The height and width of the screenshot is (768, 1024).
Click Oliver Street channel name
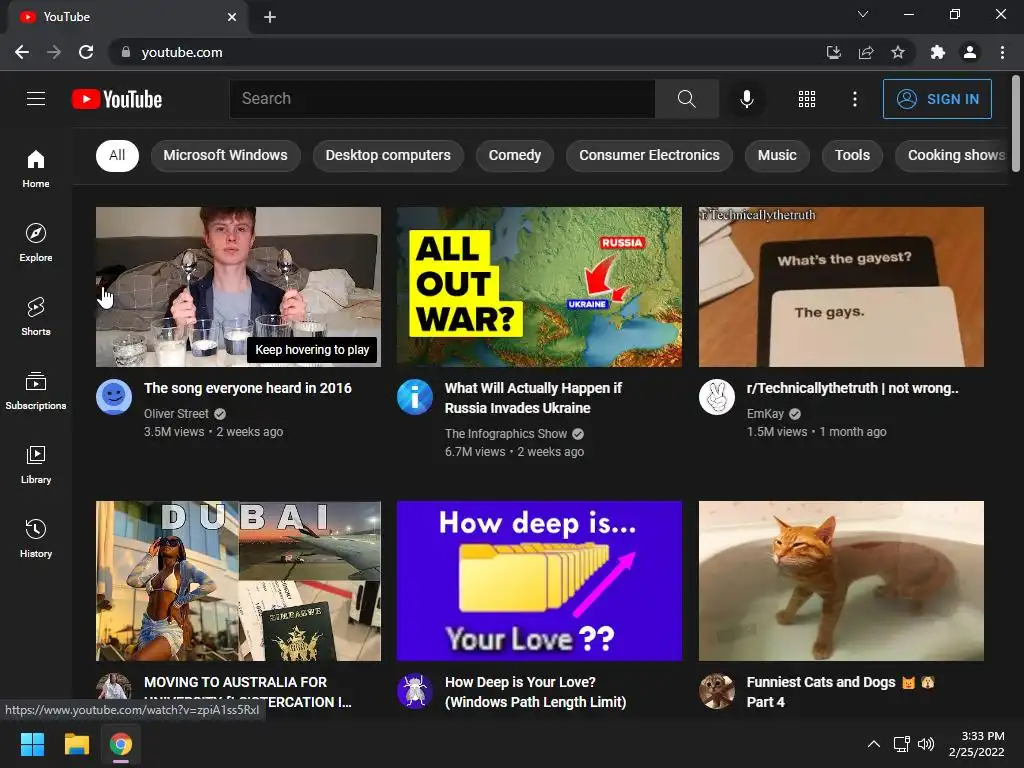coord(176,413)
